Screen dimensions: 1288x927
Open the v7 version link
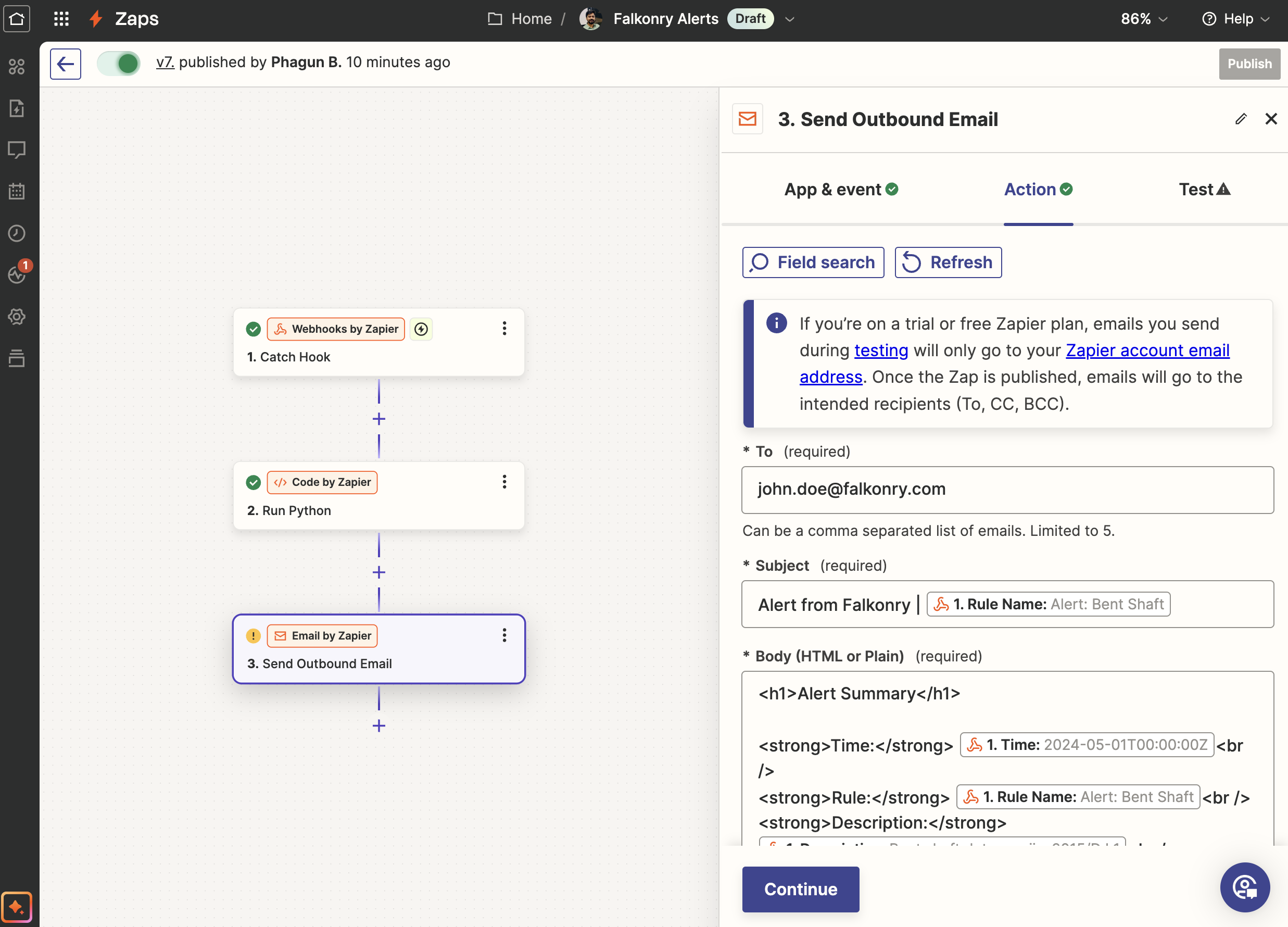(165, 62)
